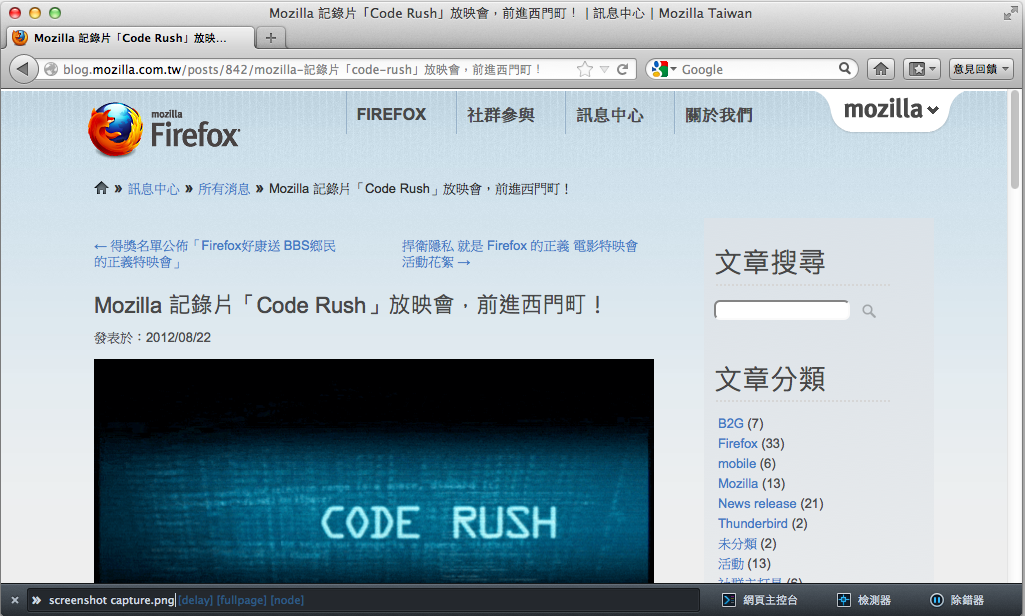
Task: Bookmark this page with the star icon
Action: tap(584, 68)
